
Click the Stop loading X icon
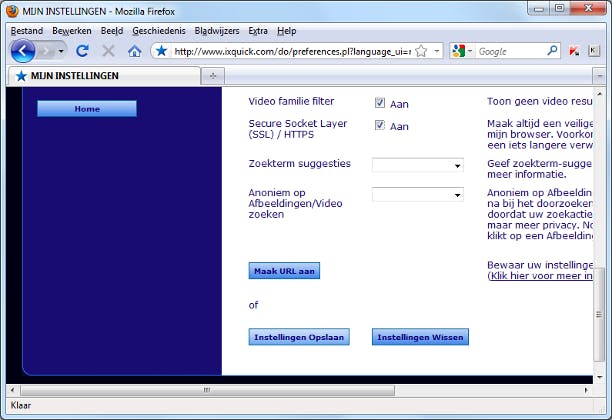(x=108, y=51)
